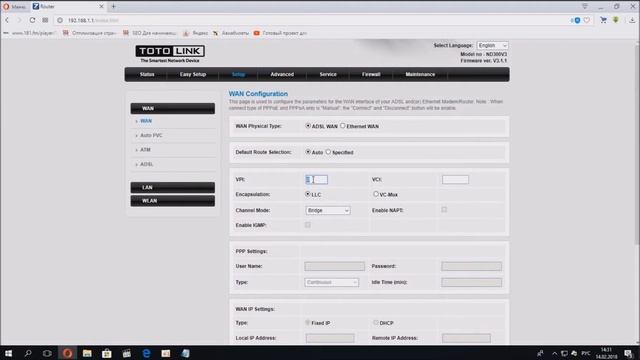Open a new browser tab

click(113, 7)
